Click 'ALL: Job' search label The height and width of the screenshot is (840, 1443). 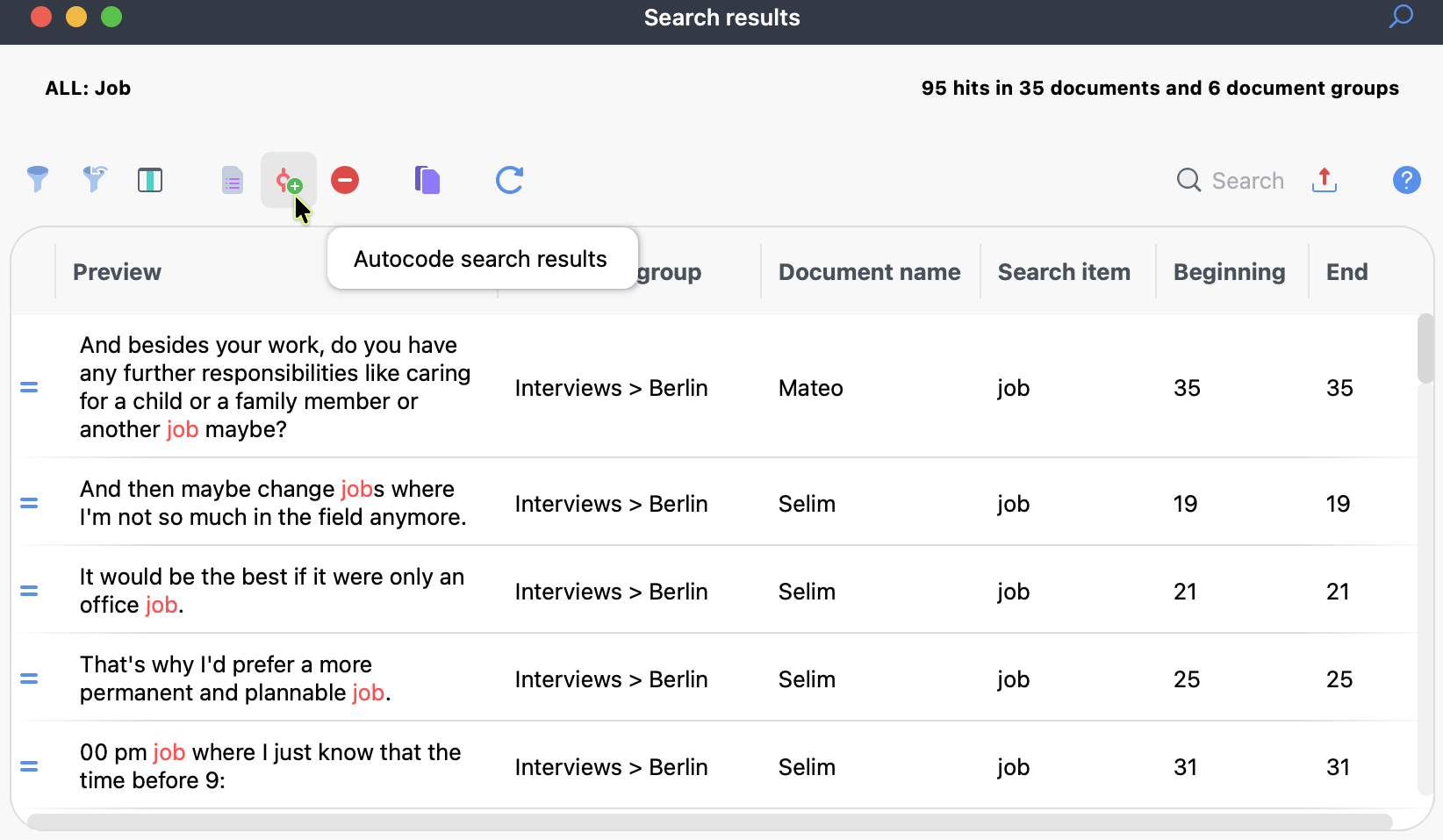[88, 88]
